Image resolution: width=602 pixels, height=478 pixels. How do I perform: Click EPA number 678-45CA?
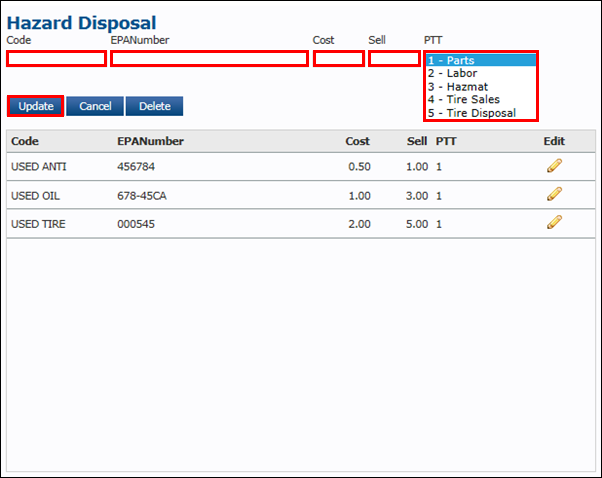142,196
